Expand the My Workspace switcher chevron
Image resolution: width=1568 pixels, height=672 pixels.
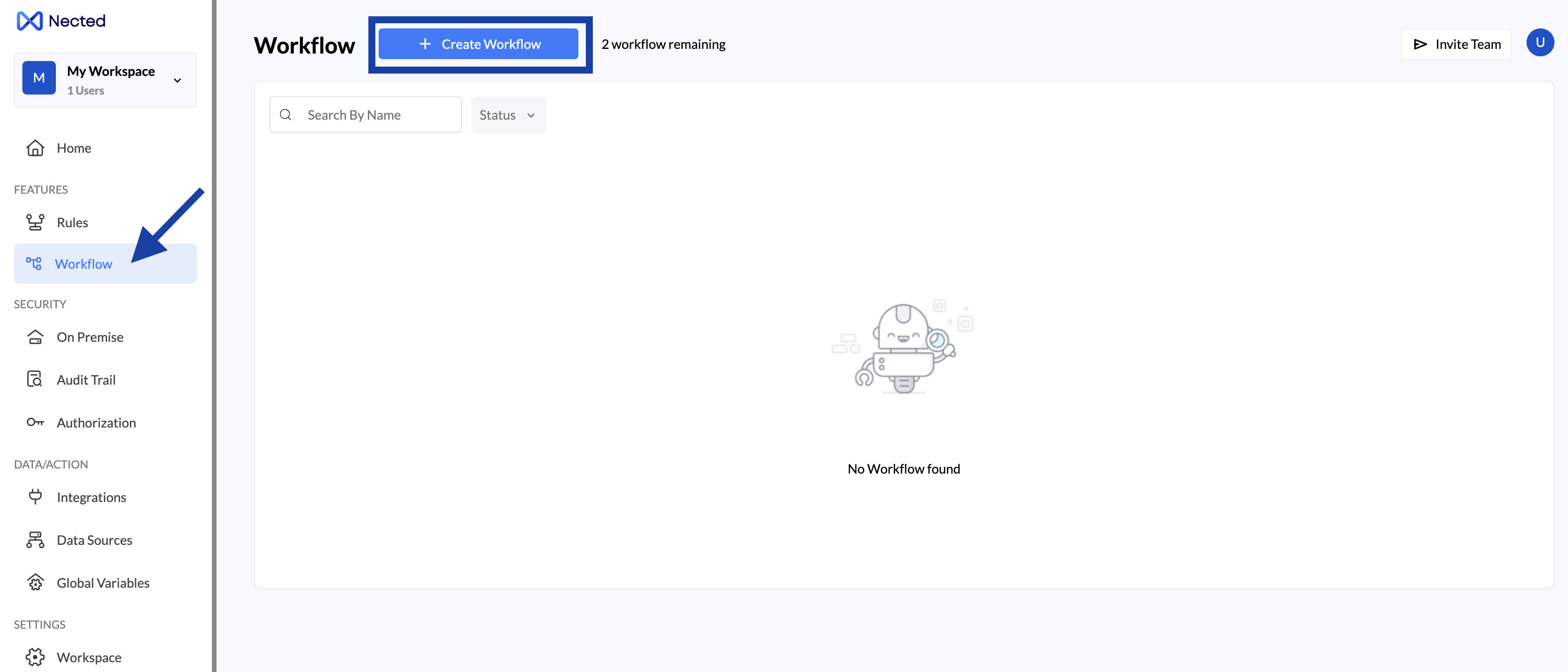[x=177, y=81]
